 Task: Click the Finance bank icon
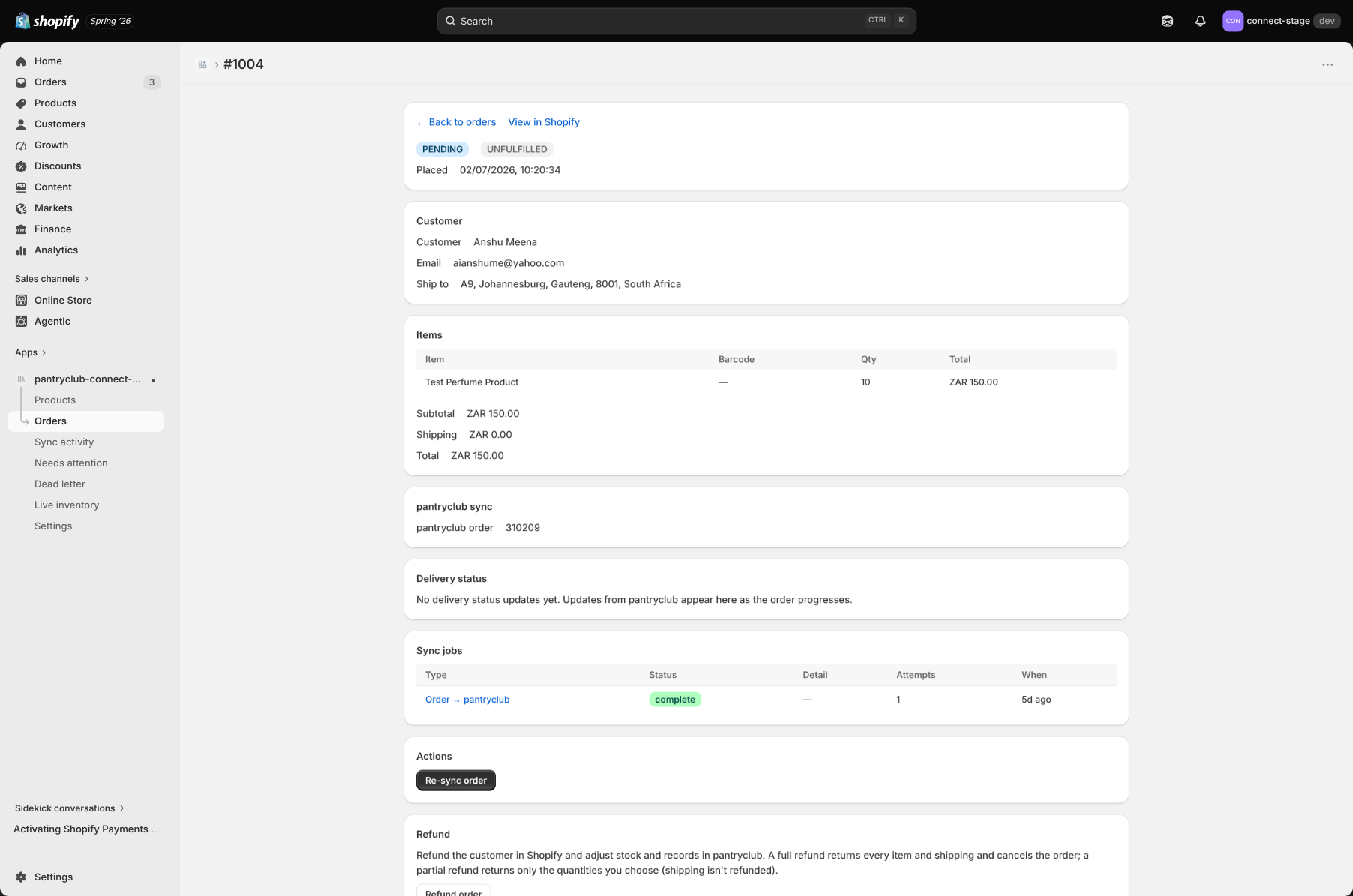pos(21,229)
